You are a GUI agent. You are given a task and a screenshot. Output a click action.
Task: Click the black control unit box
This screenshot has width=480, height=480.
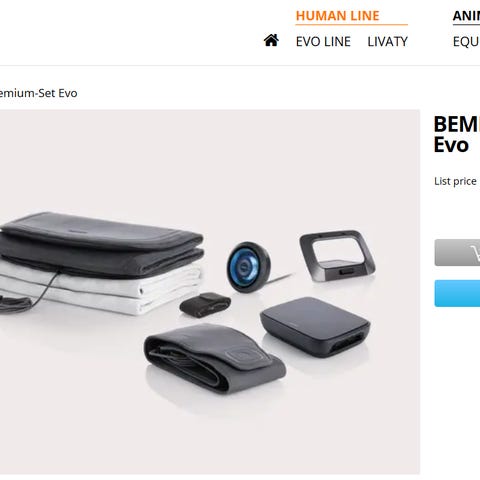315,327
